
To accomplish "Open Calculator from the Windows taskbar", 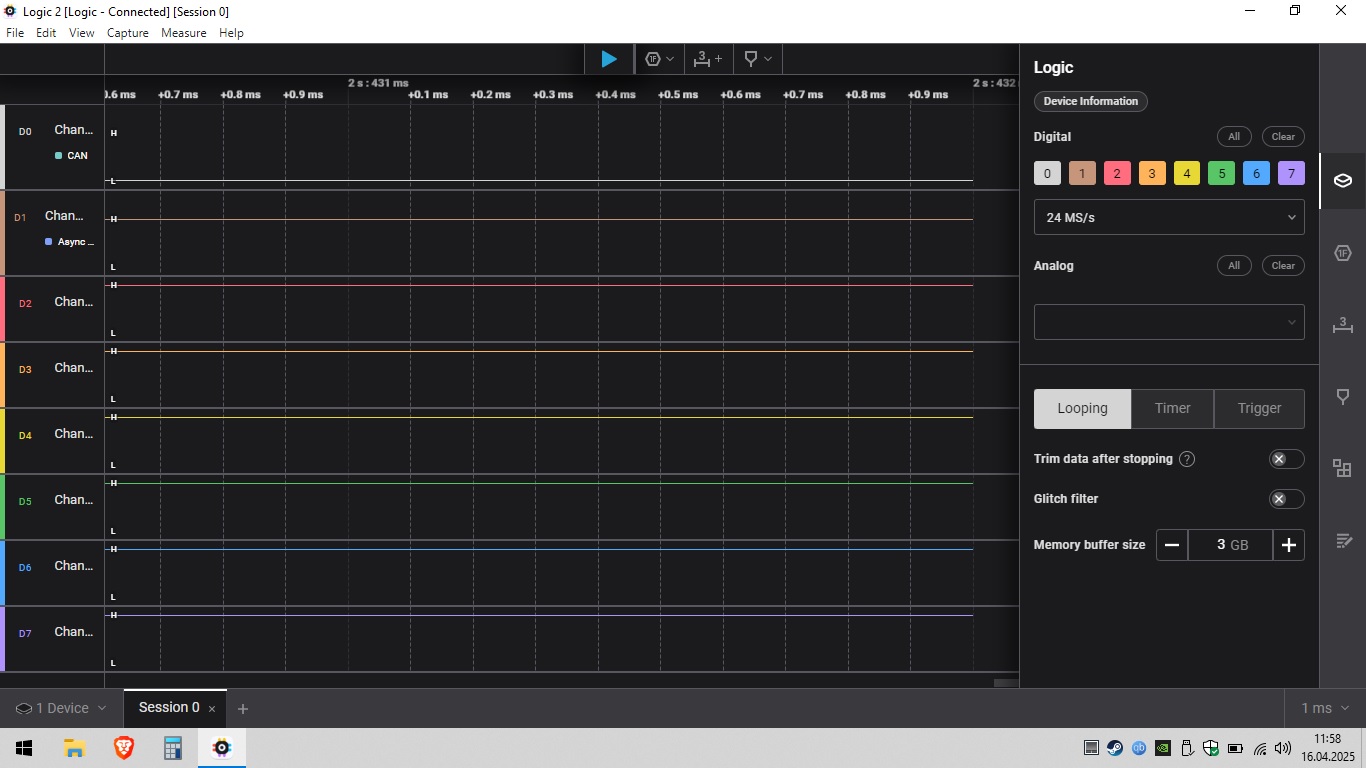I will [x=172, y=748].
